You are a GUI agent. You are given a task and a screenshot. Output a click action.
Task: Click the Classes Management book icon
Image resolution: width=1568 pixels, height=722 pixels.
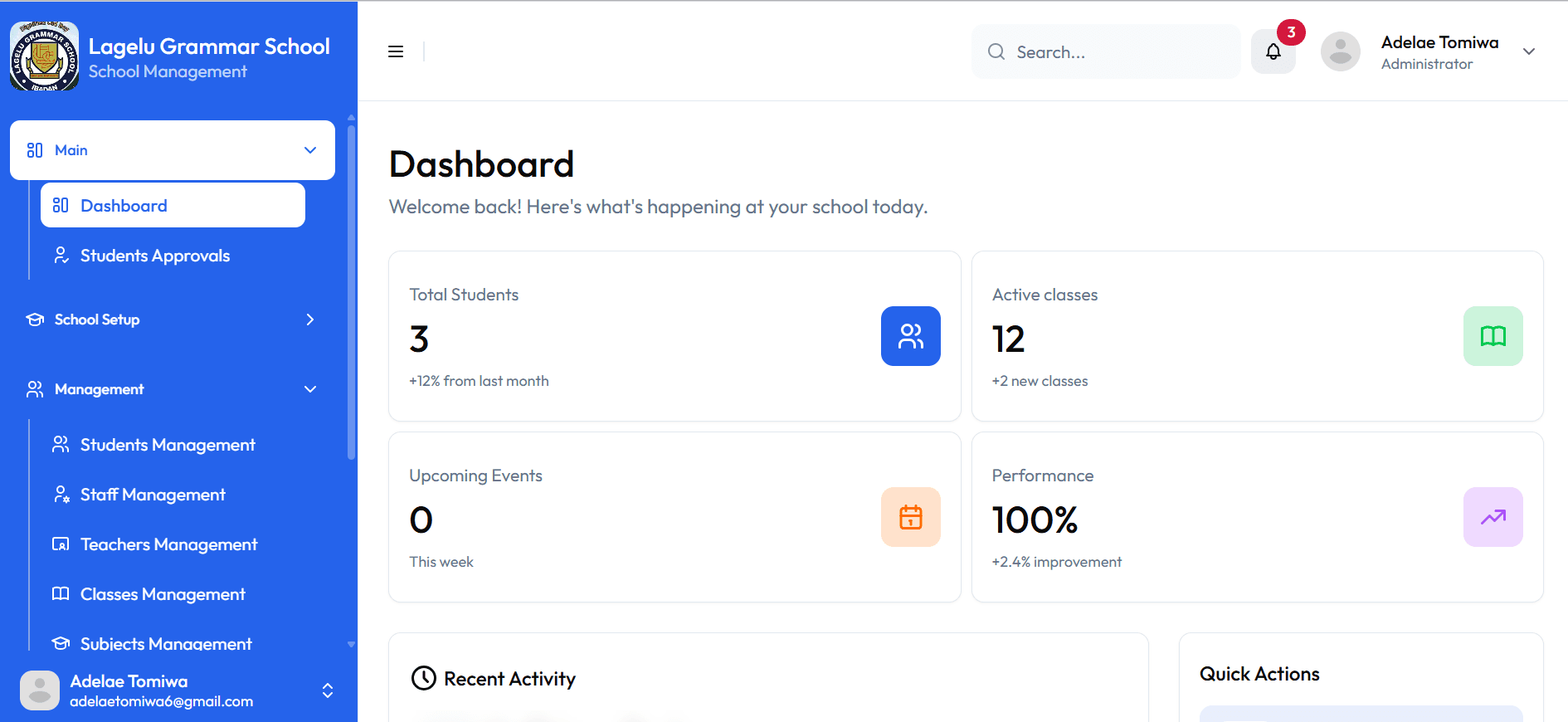(61, 593)
